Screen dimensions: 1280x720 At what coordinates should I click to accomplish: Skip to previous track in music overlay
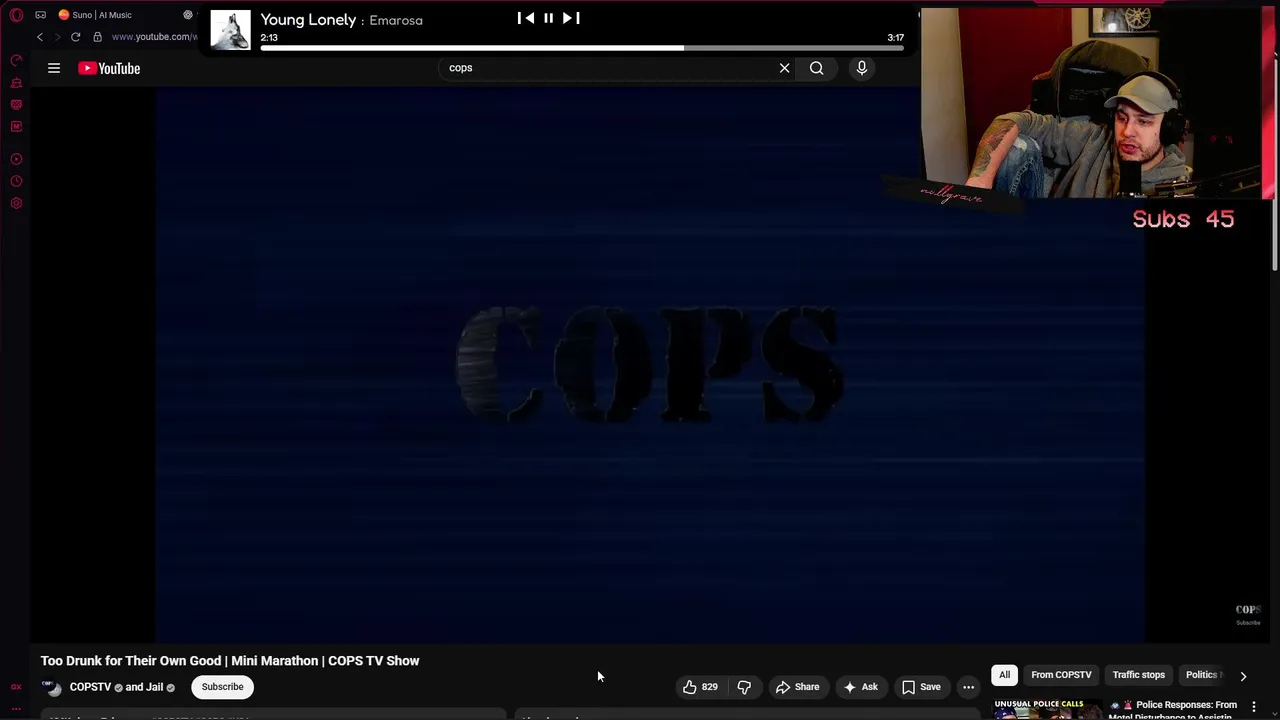[x=525, y=18]
